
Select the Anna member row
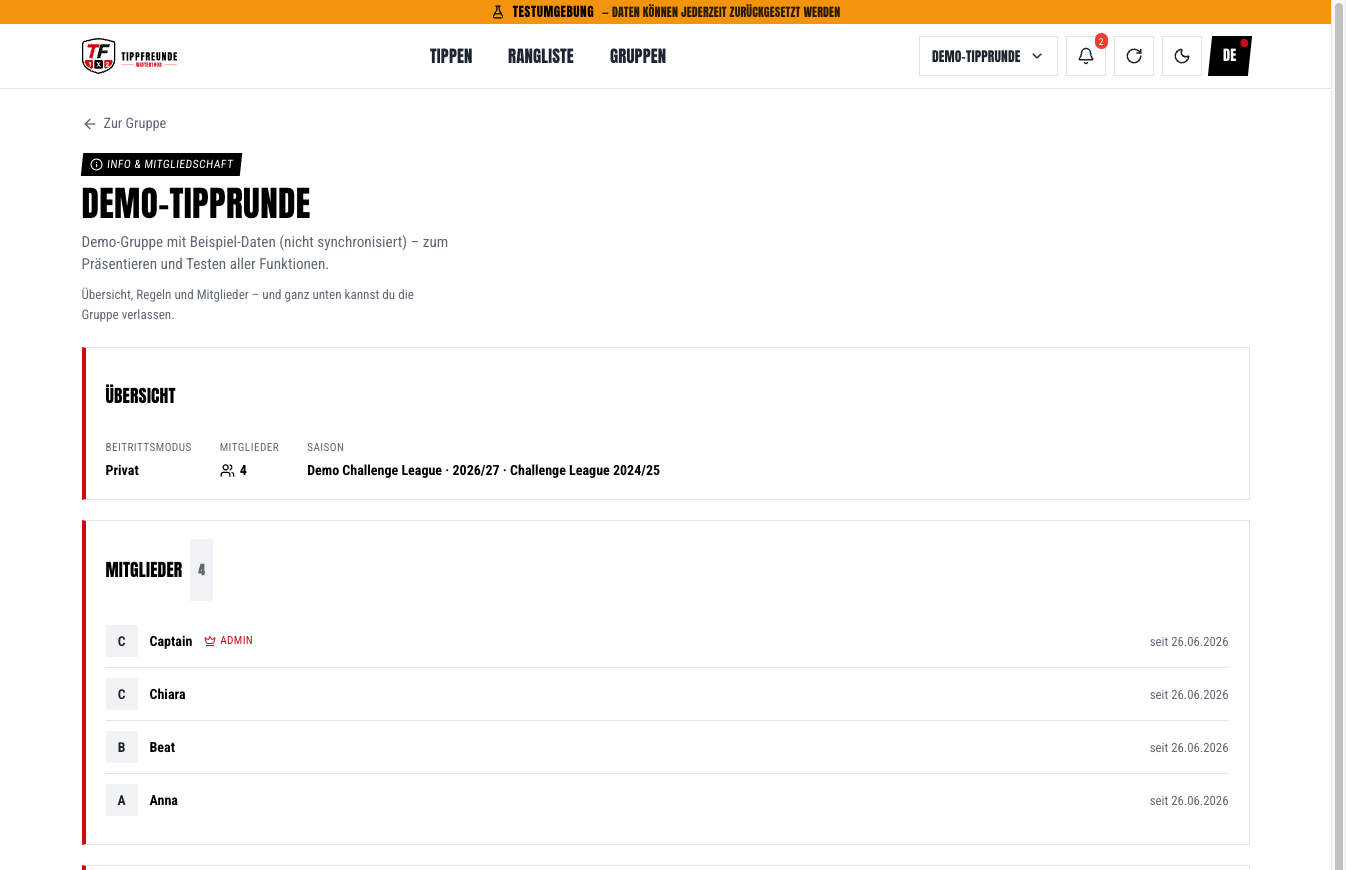click(x=667, y=800)
